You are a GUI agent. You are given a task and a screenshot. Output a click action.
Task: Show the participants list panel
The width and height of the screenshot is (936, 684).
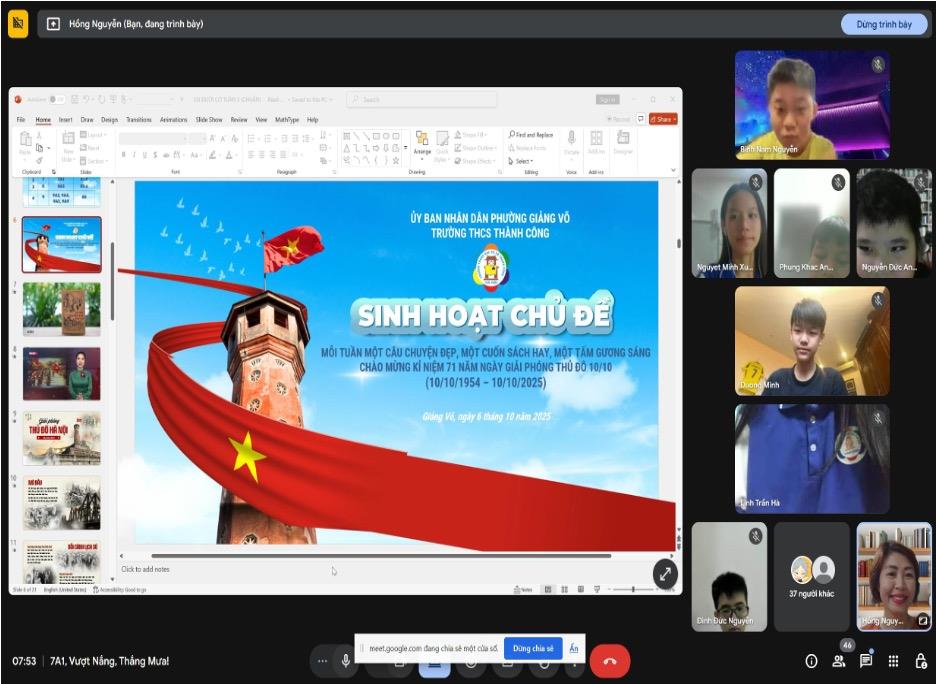(x=838, y=661)
